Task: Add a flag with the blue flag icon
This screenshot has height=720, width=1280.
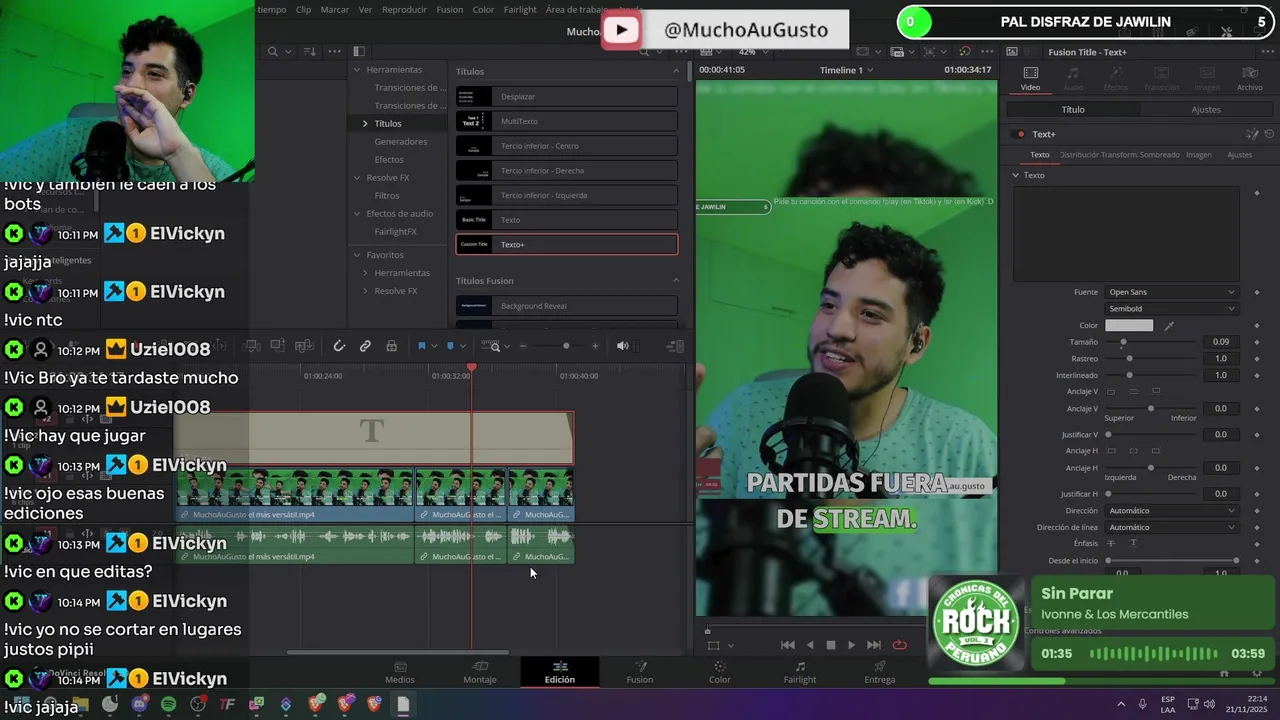Action: coord(421,346)
